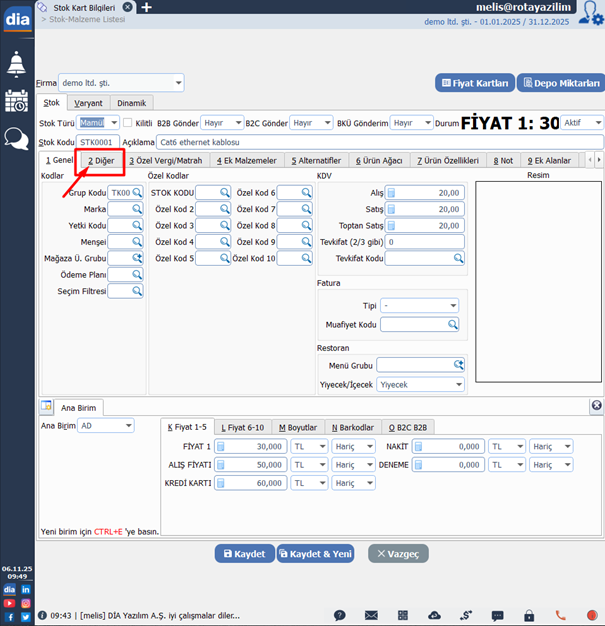Expand the Ana Birim AD dropdown
This screenshot has height=626, width=605.
(x=128, y=426)
